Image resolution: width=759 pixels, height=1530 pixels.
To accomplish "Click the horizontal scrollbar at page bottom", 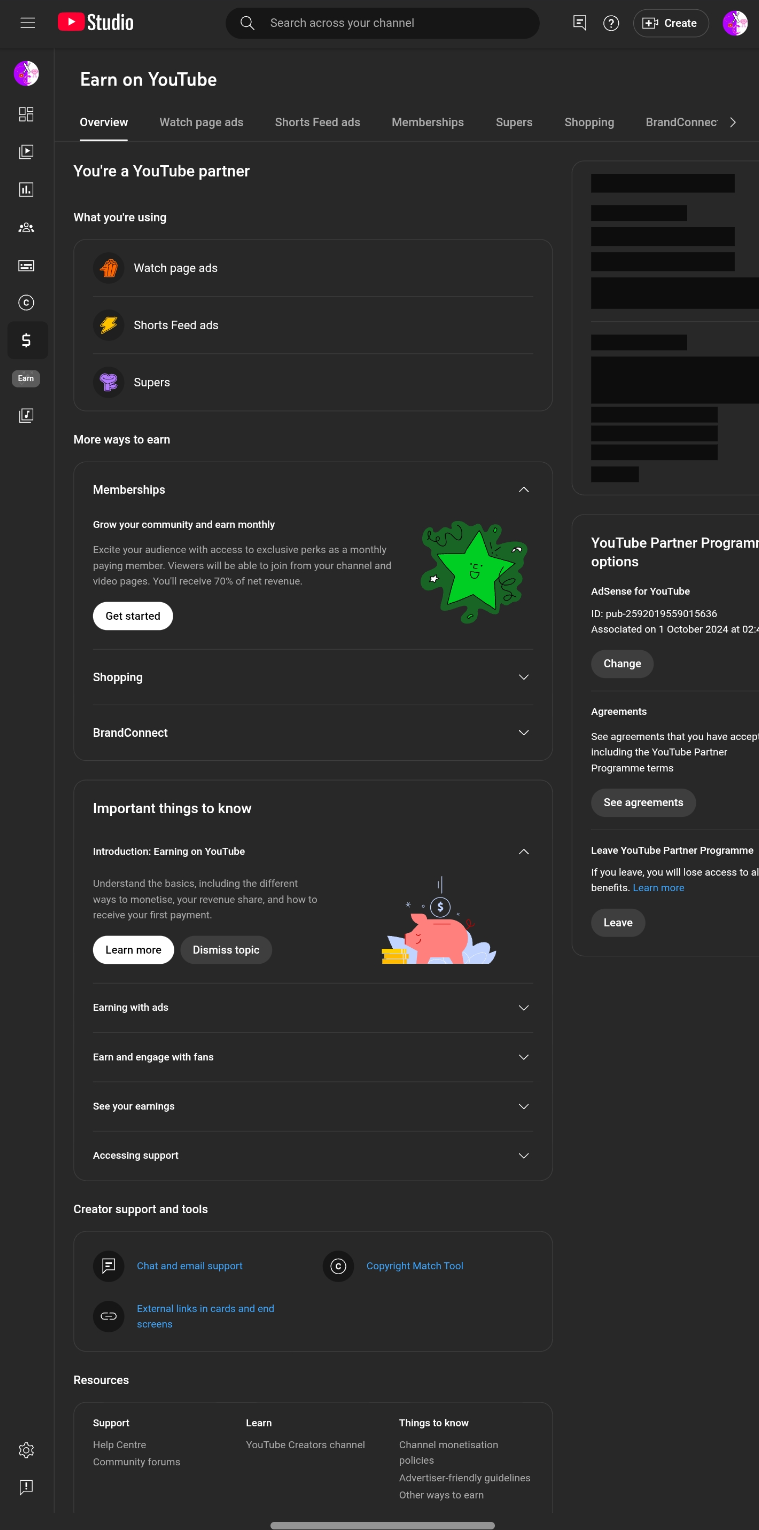I will (x=382, y=1525).
